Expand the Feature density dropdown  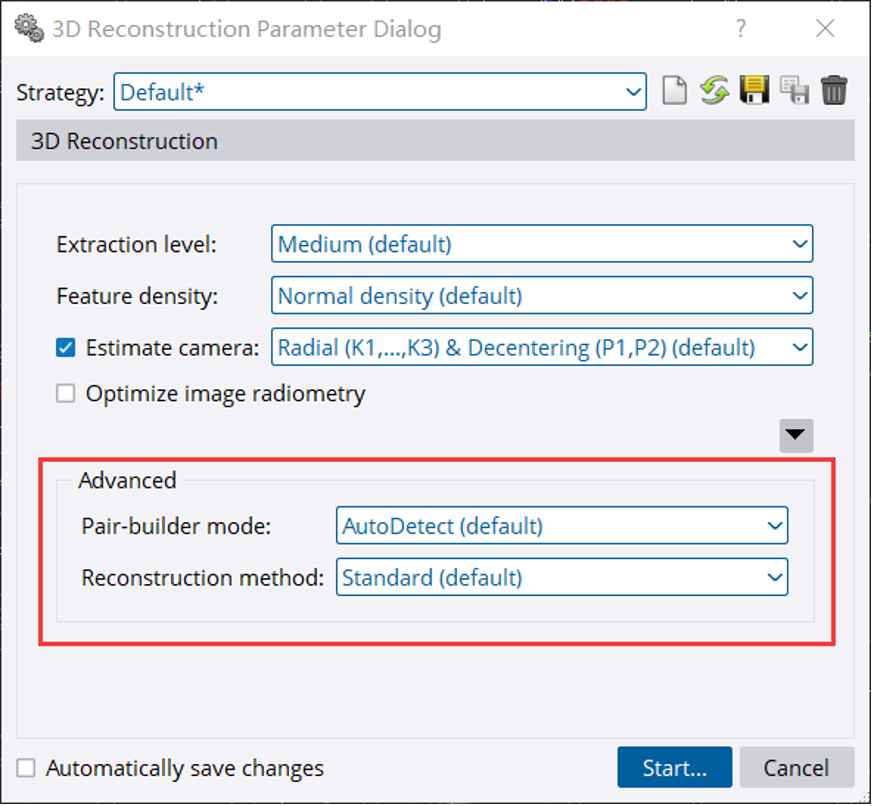pyautogui.click(x=541, y=296)
